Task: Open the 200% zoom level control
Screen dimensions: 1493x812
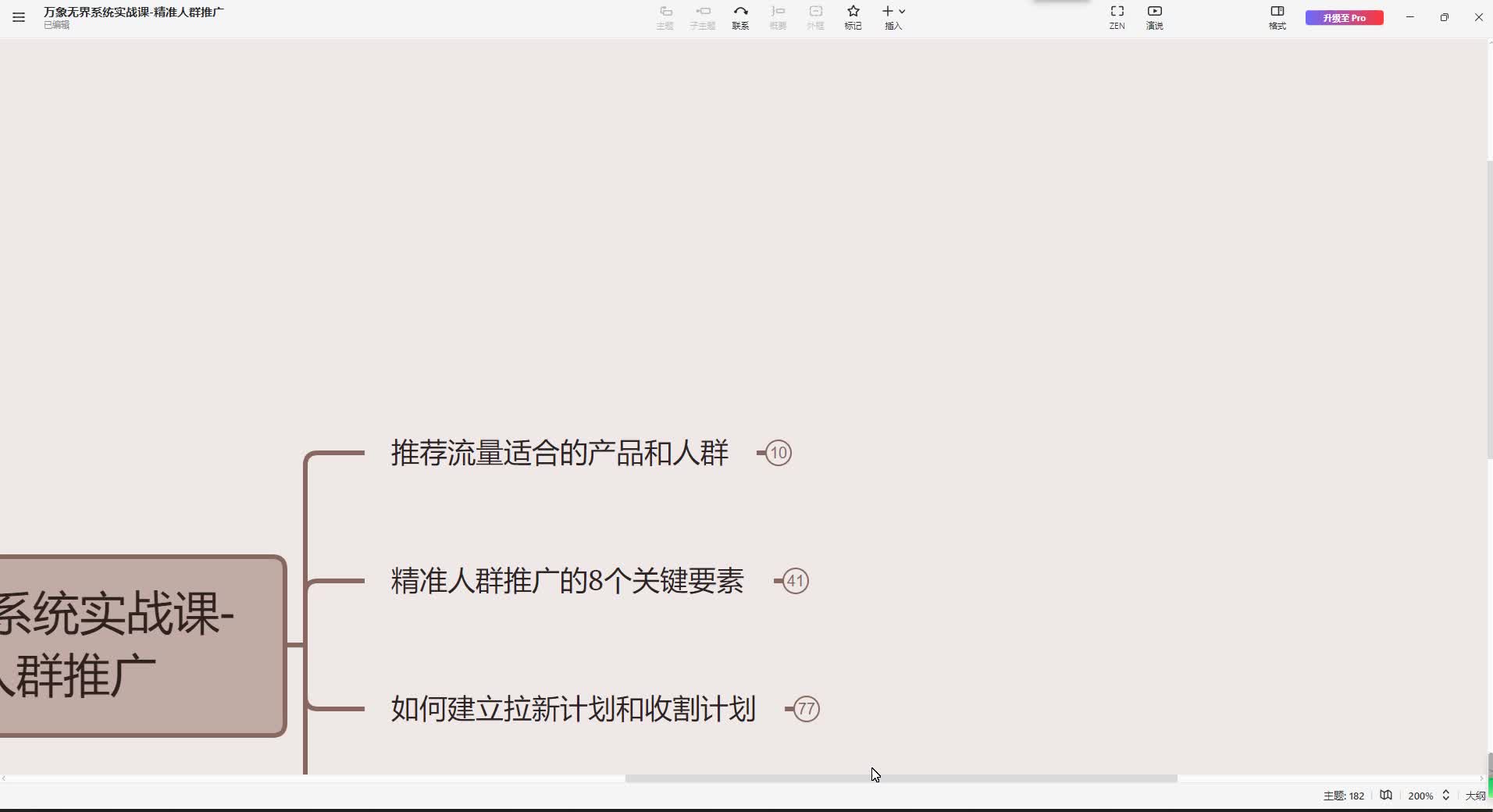Action: (1420, 796)
